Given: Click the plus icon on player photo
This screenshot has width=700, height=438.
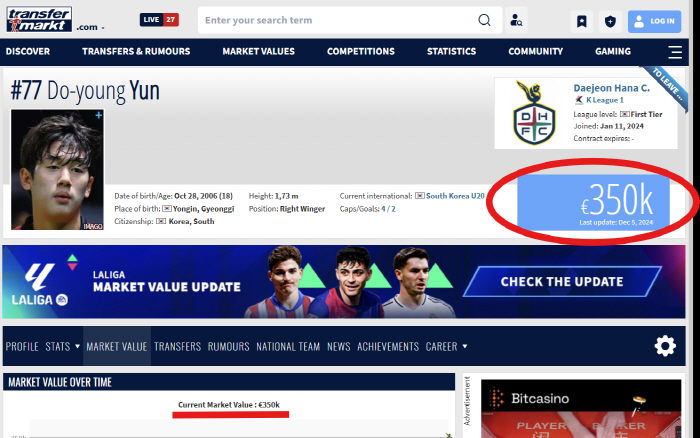Looking at the screenshot, I should tap(98, 116).
